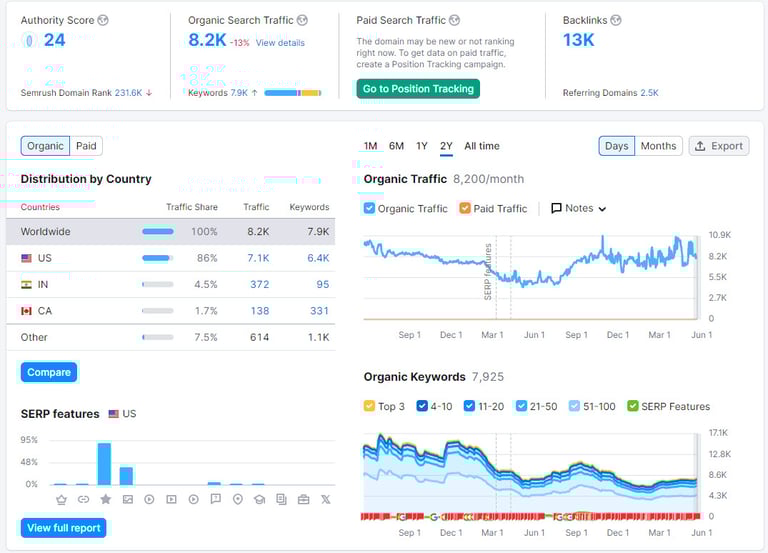
Task: Click the news documents SERP feature icon
Action: [281, 499]
